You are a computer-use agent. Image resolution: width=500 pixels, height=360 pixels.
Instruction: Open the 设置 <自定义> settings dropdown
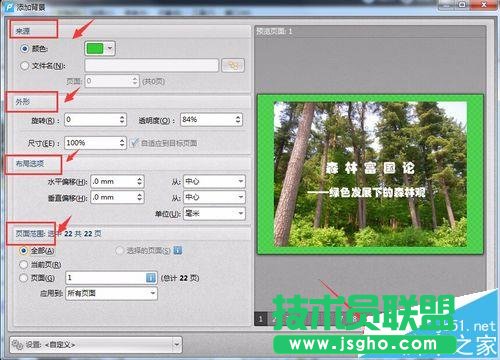tap(96, 344)
